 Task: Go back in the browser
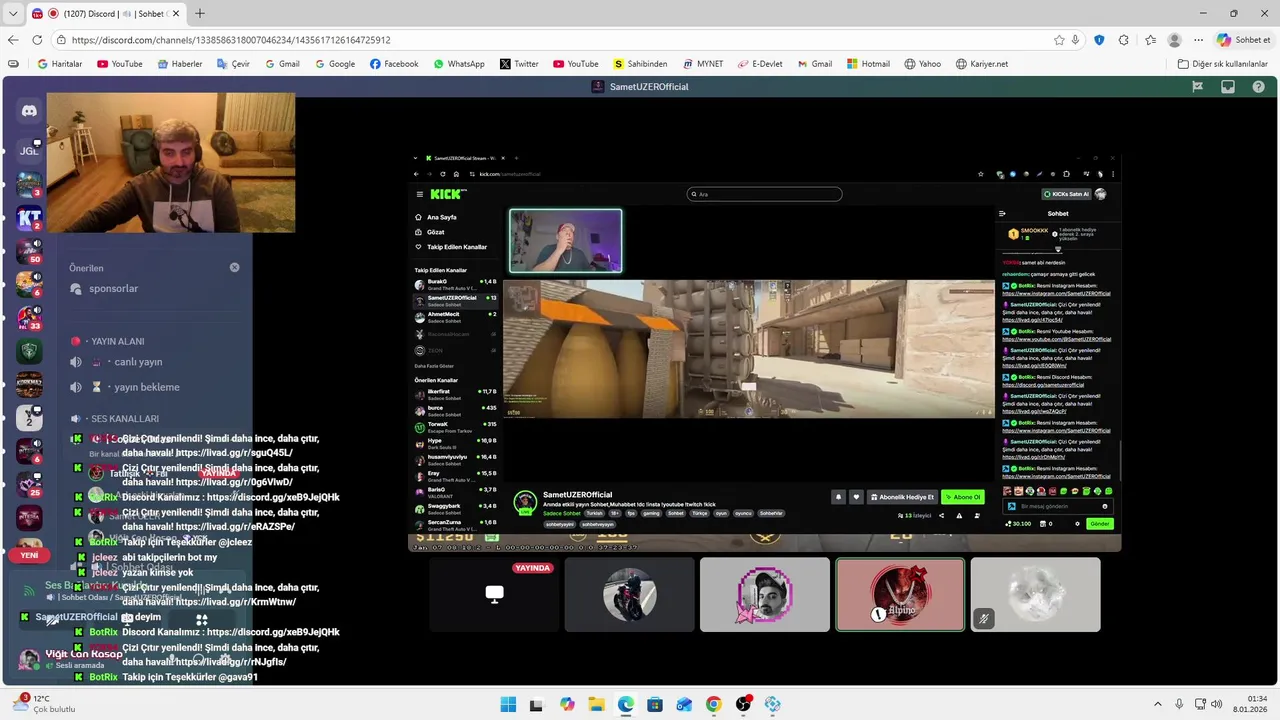click(x=13, y=40)
